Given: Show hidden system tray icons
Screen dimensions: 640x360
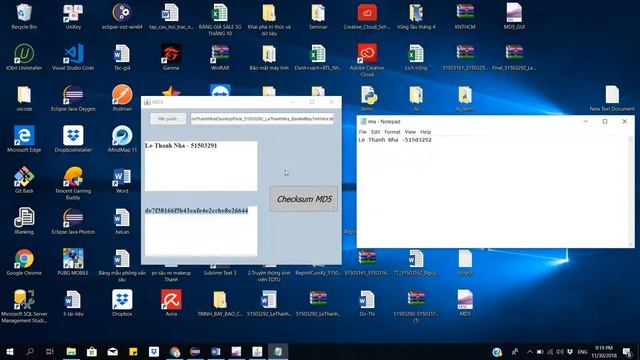Looking at the screenshot, I should (529, 351).
